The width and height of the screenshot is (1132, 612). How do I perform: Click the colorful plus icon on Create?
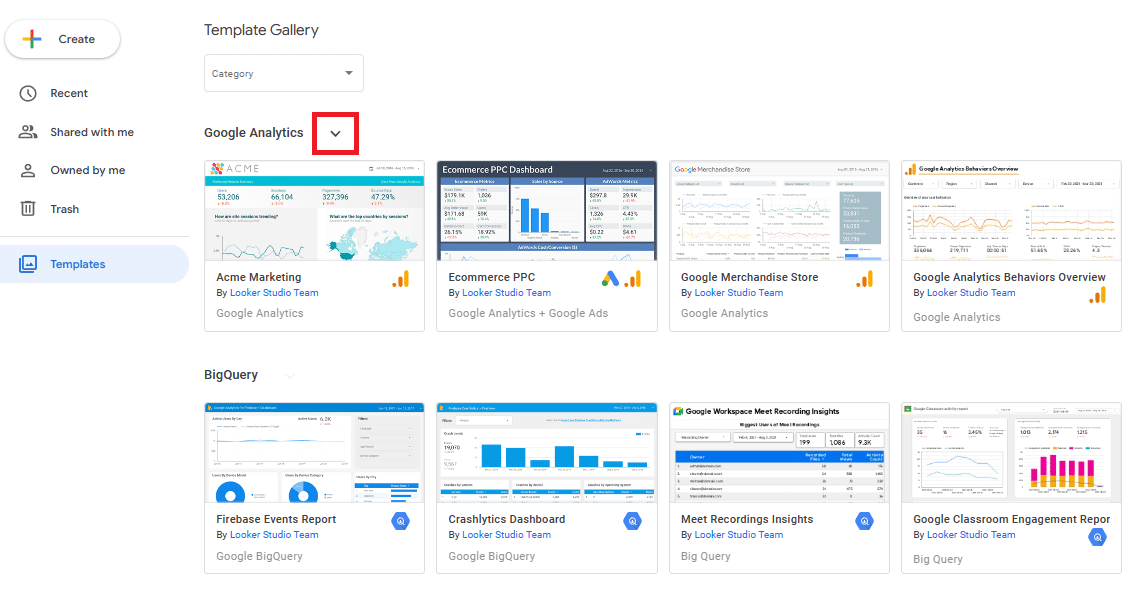click(x=32, y=39)
